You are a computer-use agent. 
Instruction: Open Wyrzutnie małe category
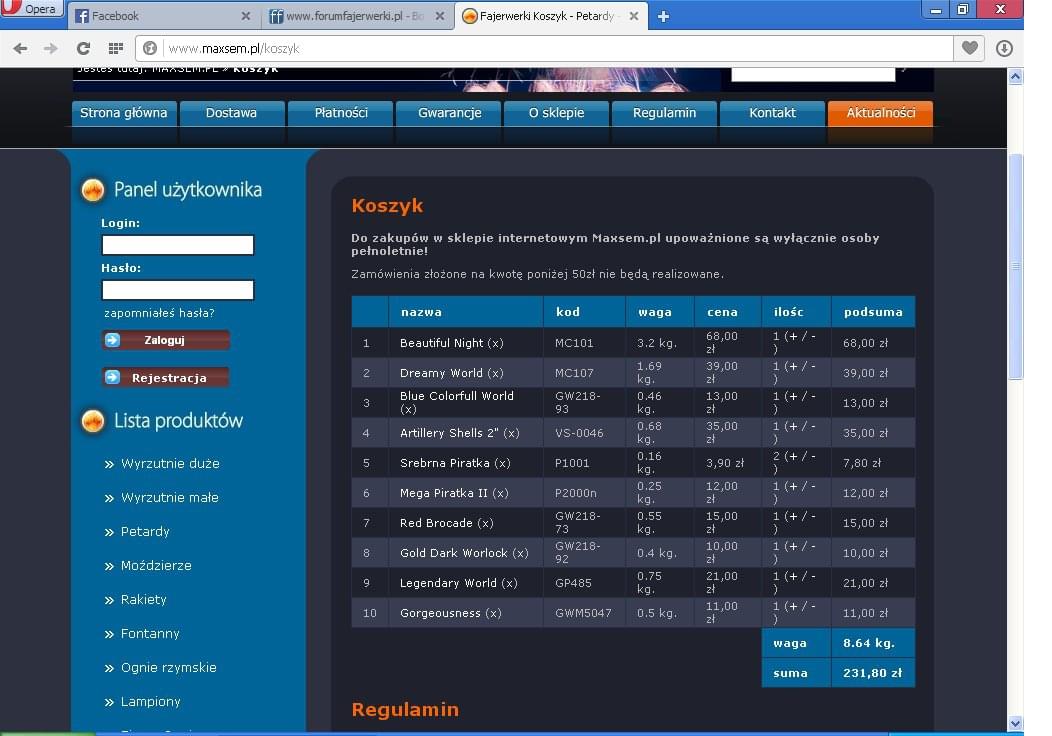[169, 498]
